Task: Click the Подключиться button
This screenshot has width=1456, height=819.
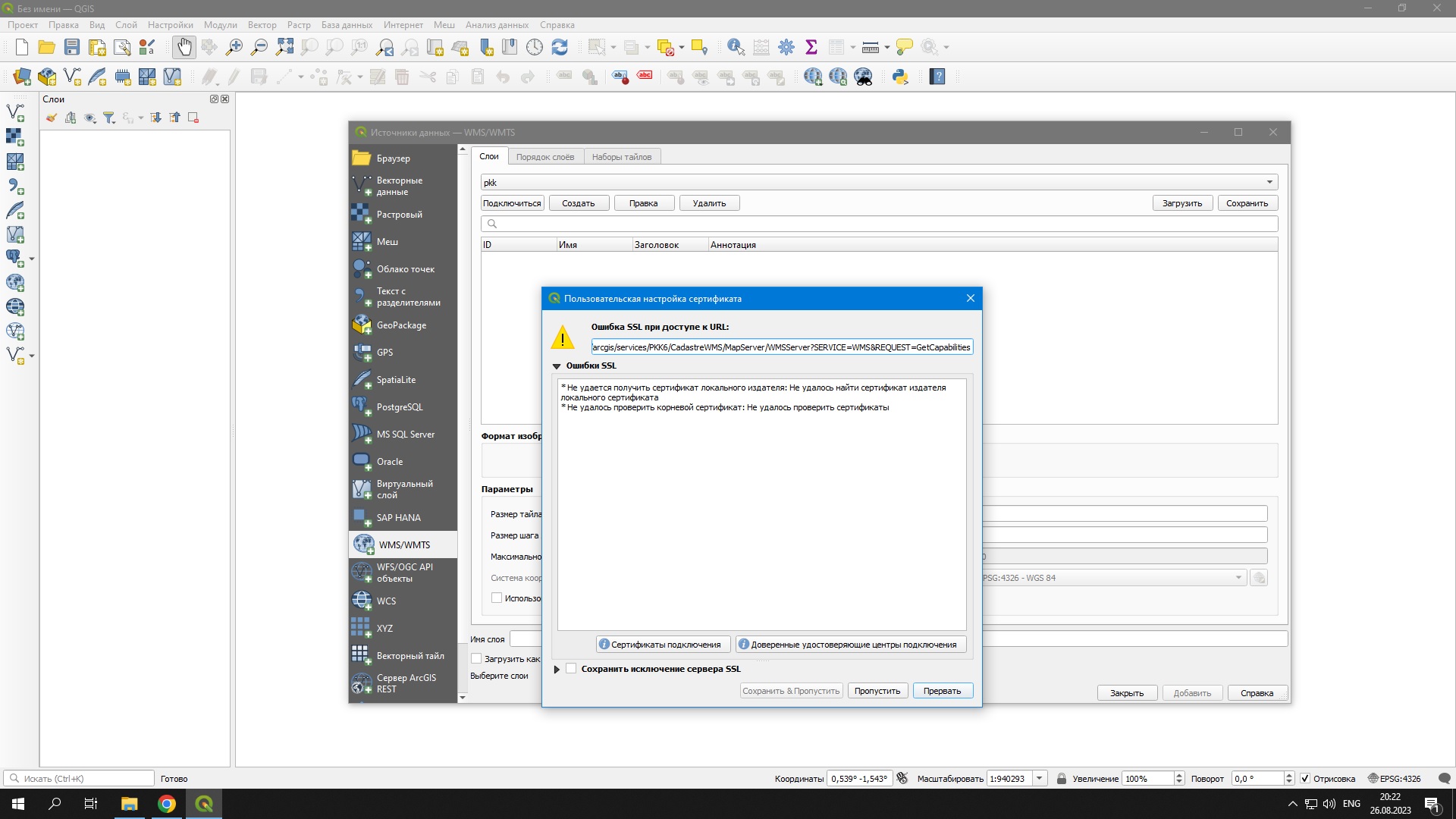Action: 513,203
